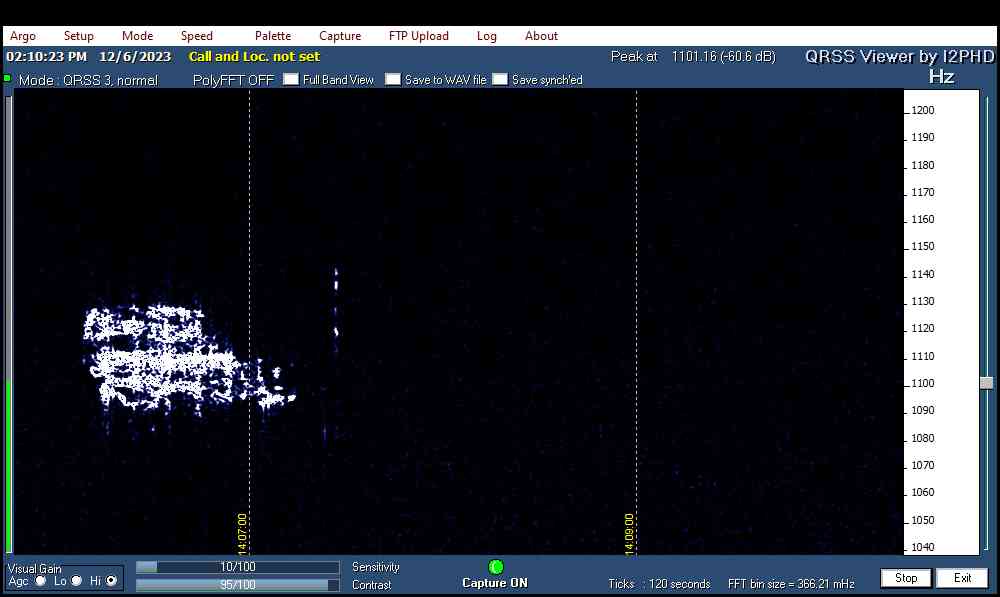Click the 02:10:23 PM clock text
This screenshot has height=597, width=1000.
coord(47,56)
